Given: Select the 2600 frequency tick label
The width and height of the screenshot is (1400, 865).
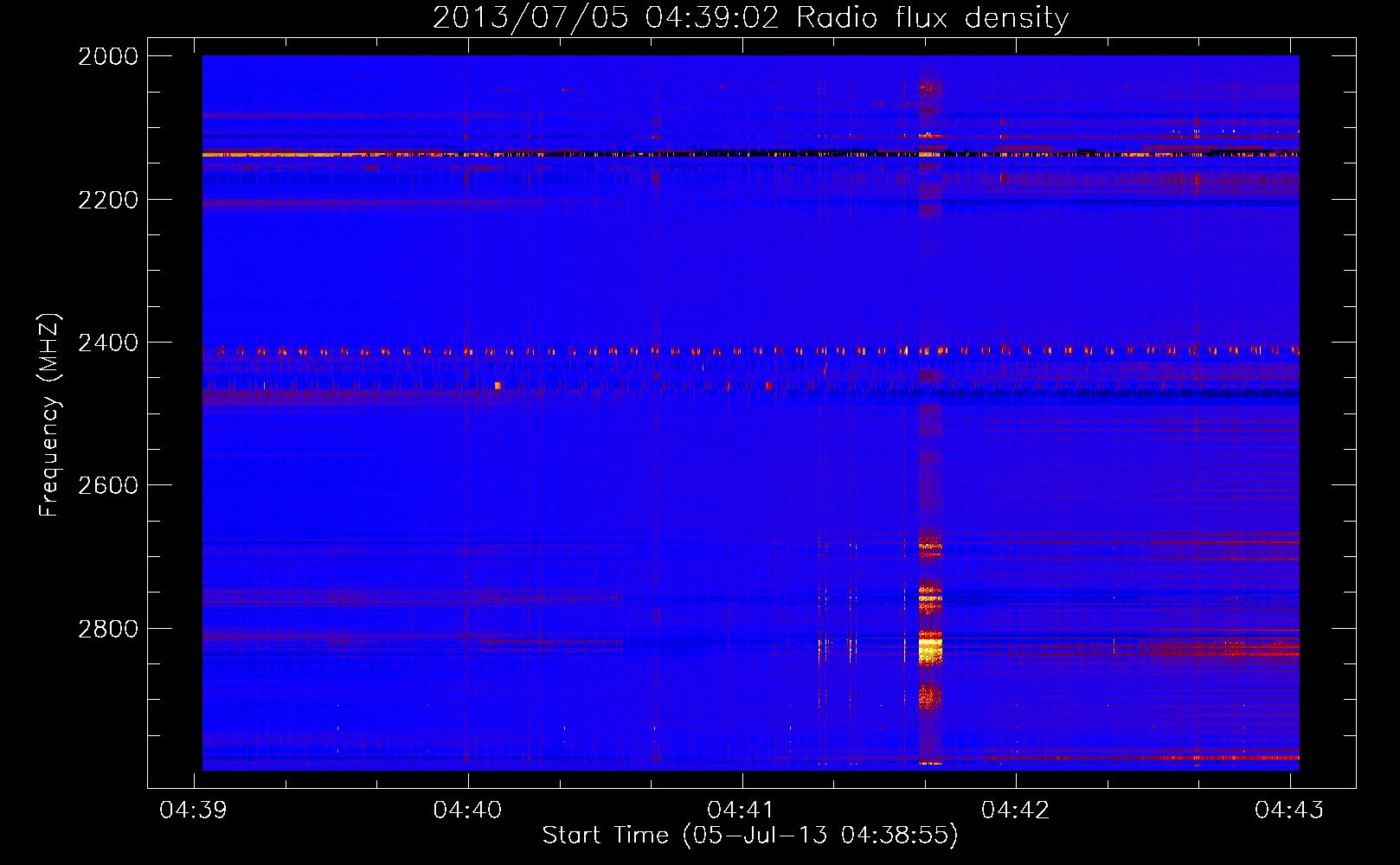Looking at the screenshot, I should pos(108,485).
